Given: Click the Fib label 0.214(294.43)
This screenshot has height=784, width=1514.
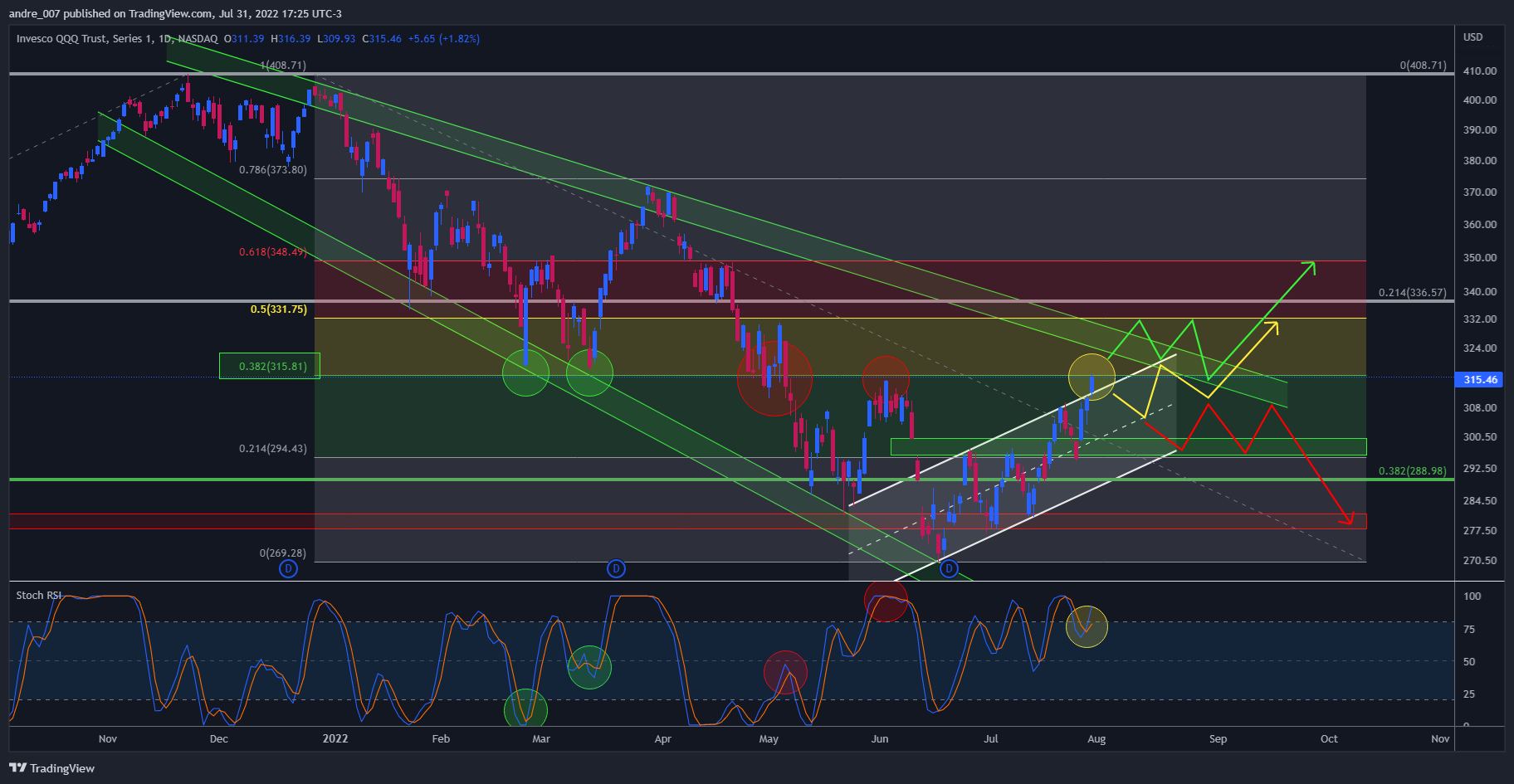Looking at the screenshot, I should click(273, 449).
